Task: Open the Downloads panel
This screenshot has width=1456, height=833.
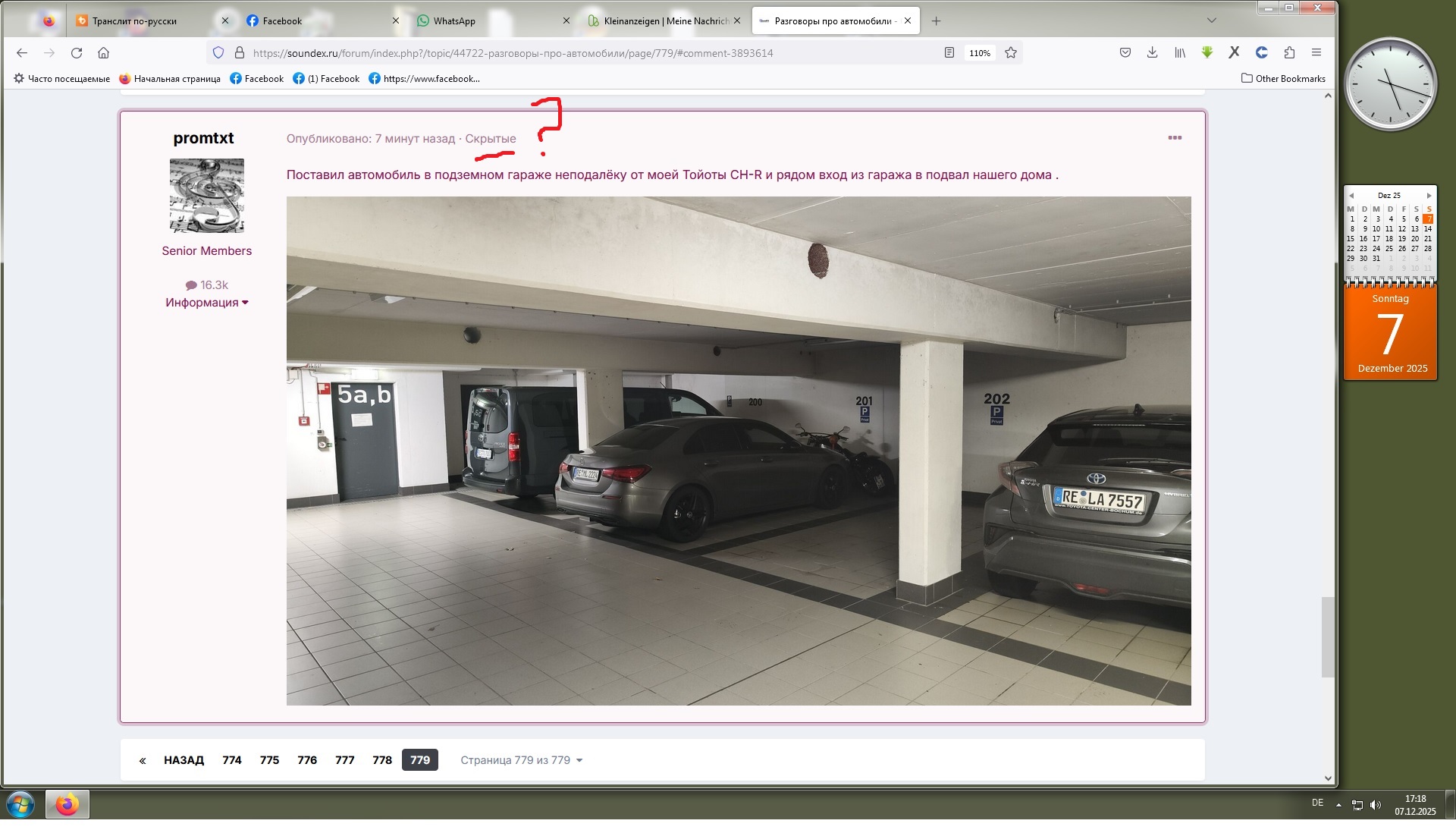Action: (1152, 52)
